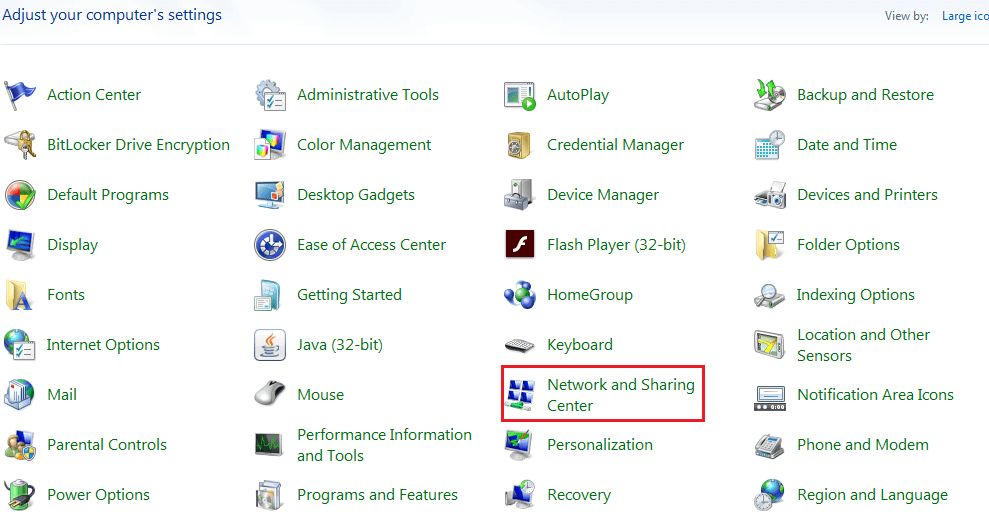Click the Action Center link text
This screenshot has height=523, width=989.
(x=94, y=95)
